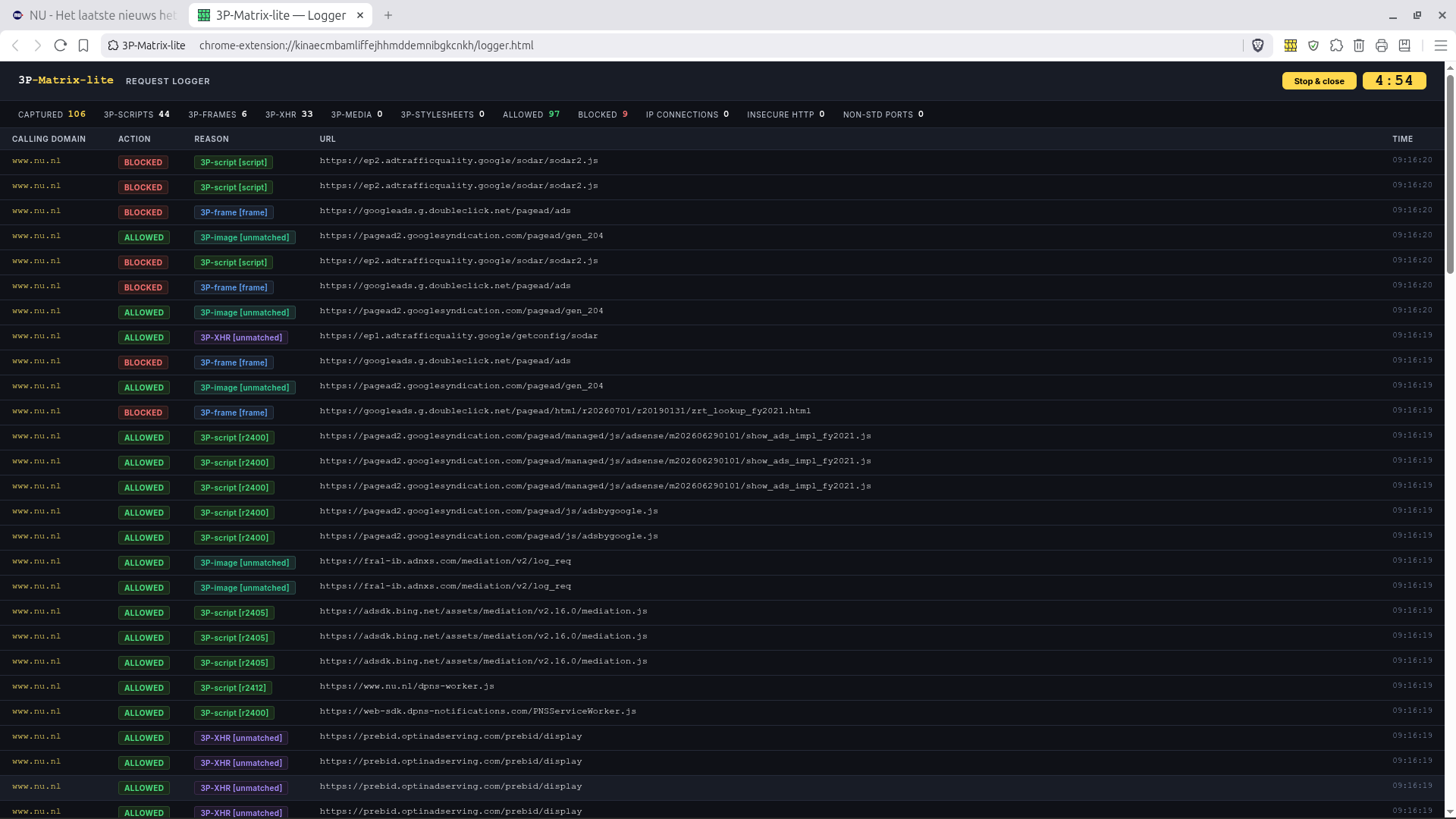Image resolution: width=1456 pixels, height=819 pixels.
Task: Reload the logger page
Action: [x=61, y=45]
